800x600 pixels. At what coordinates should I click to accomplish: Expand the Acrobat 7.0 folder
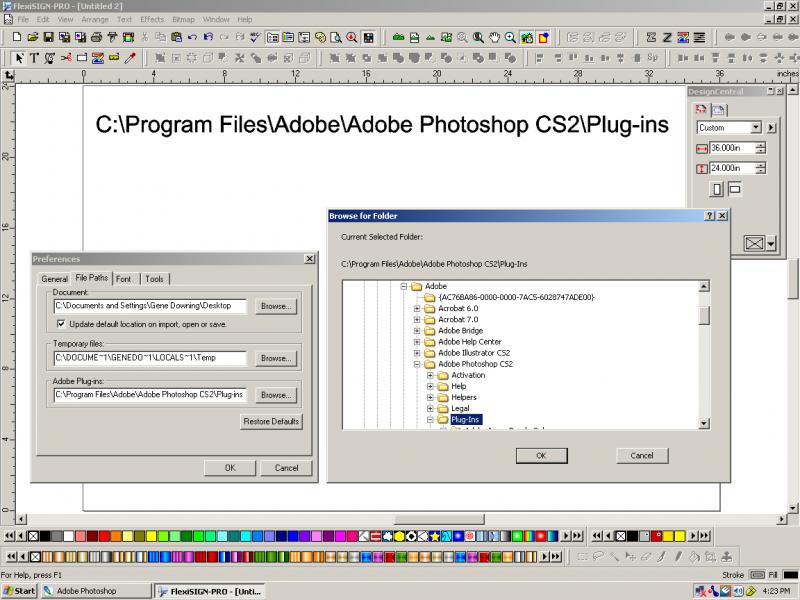tap(417, 319)
